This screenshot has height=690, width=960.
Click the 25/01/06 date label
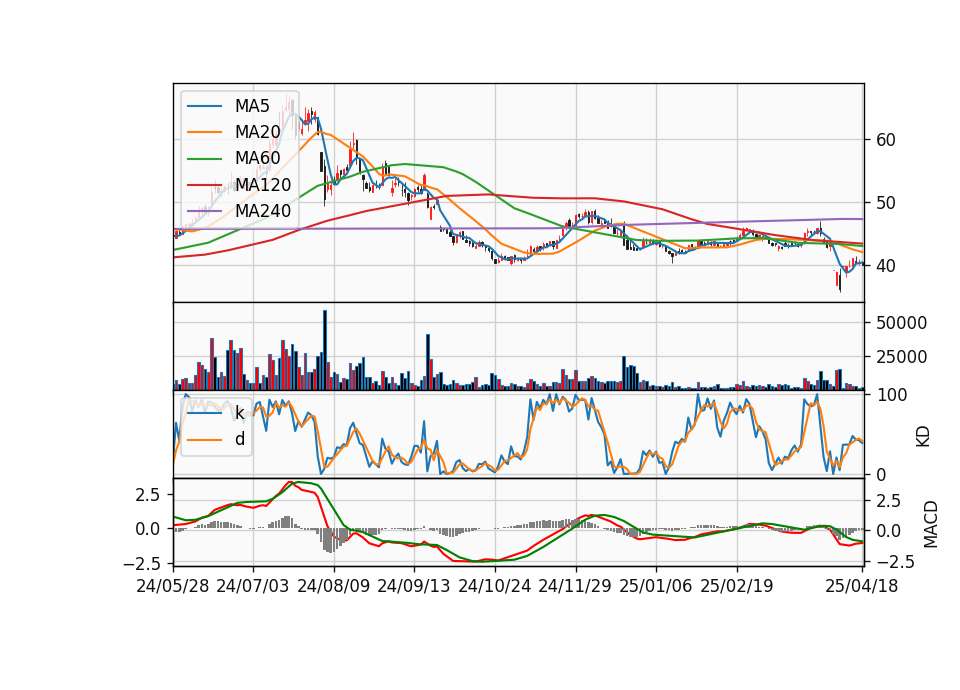click(x=656, y=586)
